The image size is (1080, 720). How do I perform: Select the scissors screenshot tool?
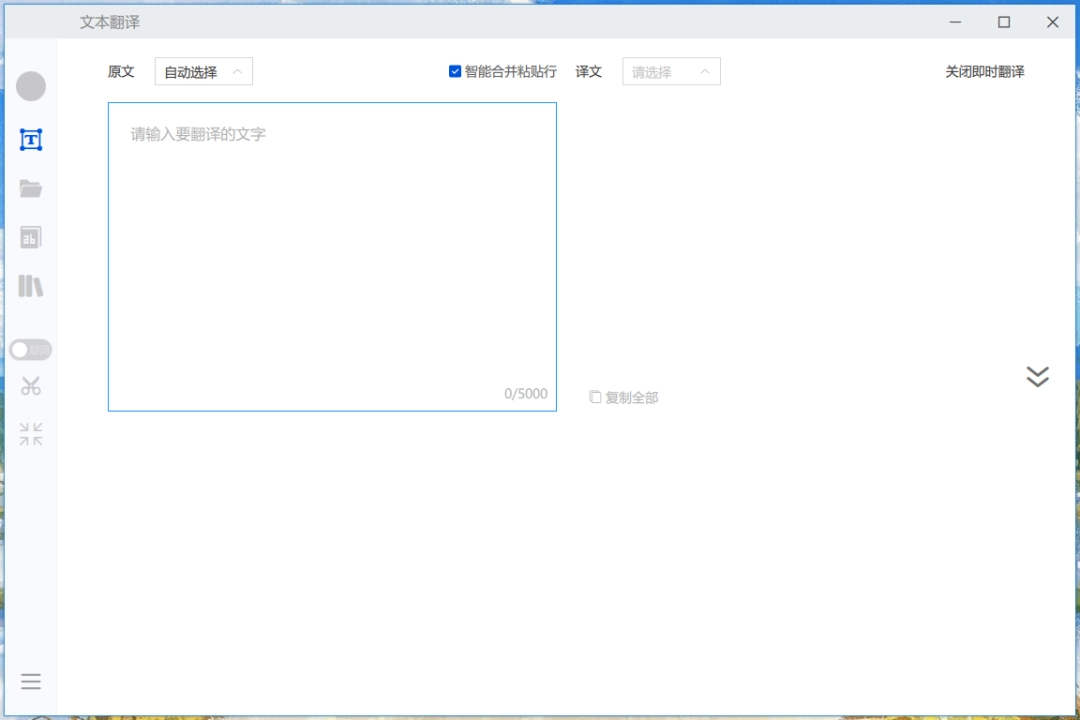pyautogui.click(x=31, y=385)
